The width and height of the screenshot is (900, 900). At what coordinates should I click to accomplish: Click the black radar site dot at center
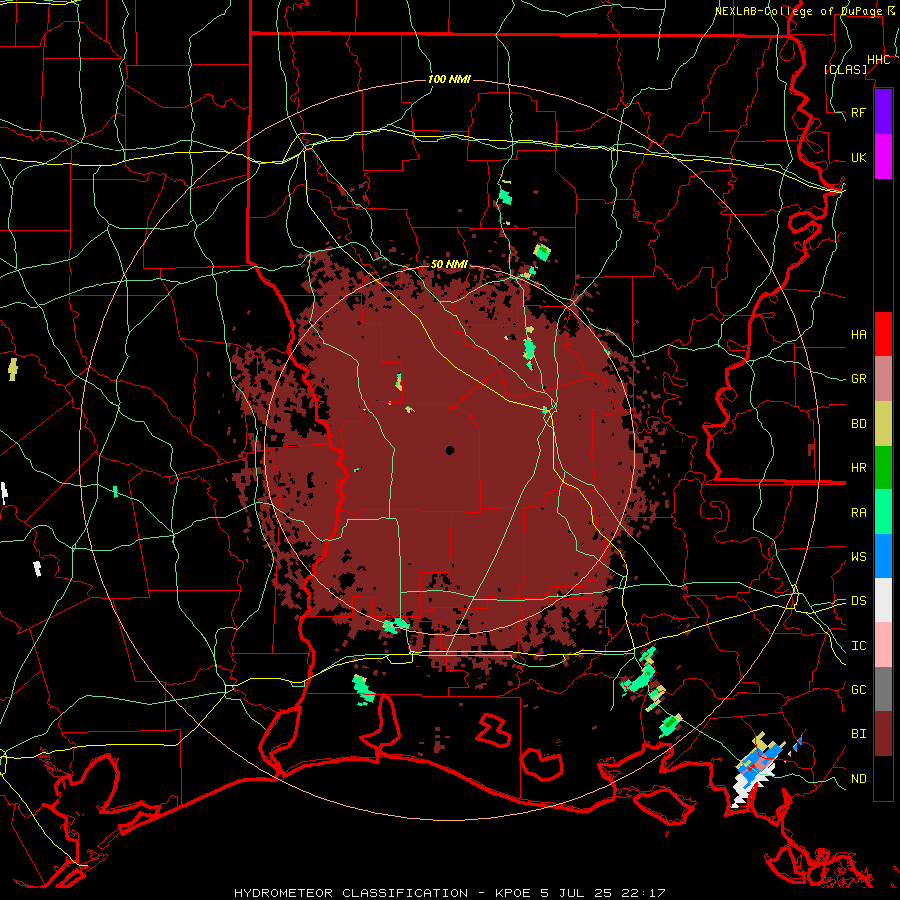point(450,450)
